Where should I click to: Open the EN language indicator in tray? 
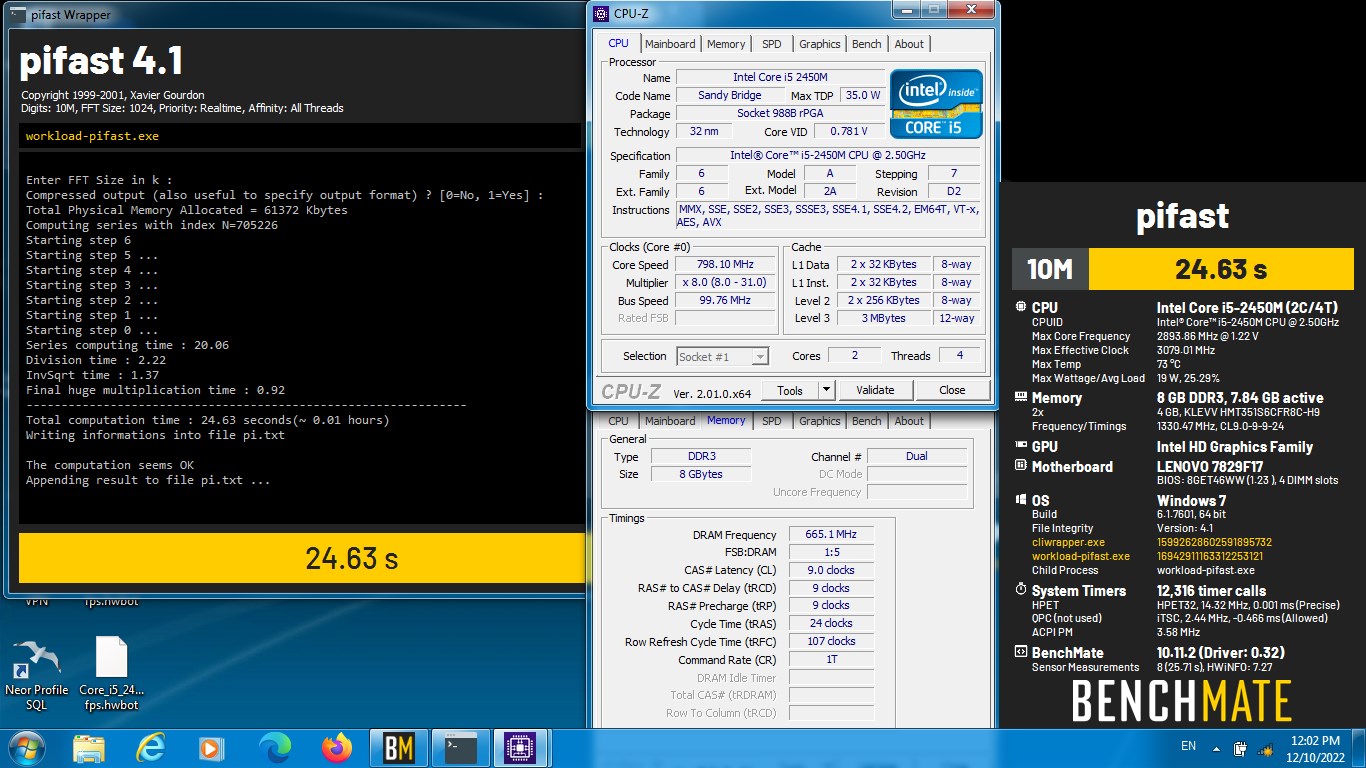(x=1188, y=746)
